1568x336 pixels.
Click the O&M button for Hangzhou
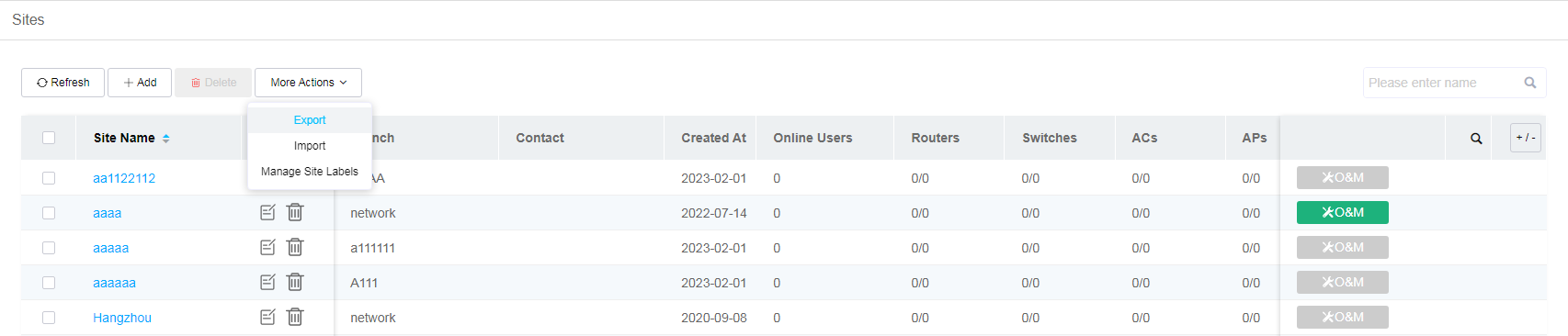(x=1342, y=318)
